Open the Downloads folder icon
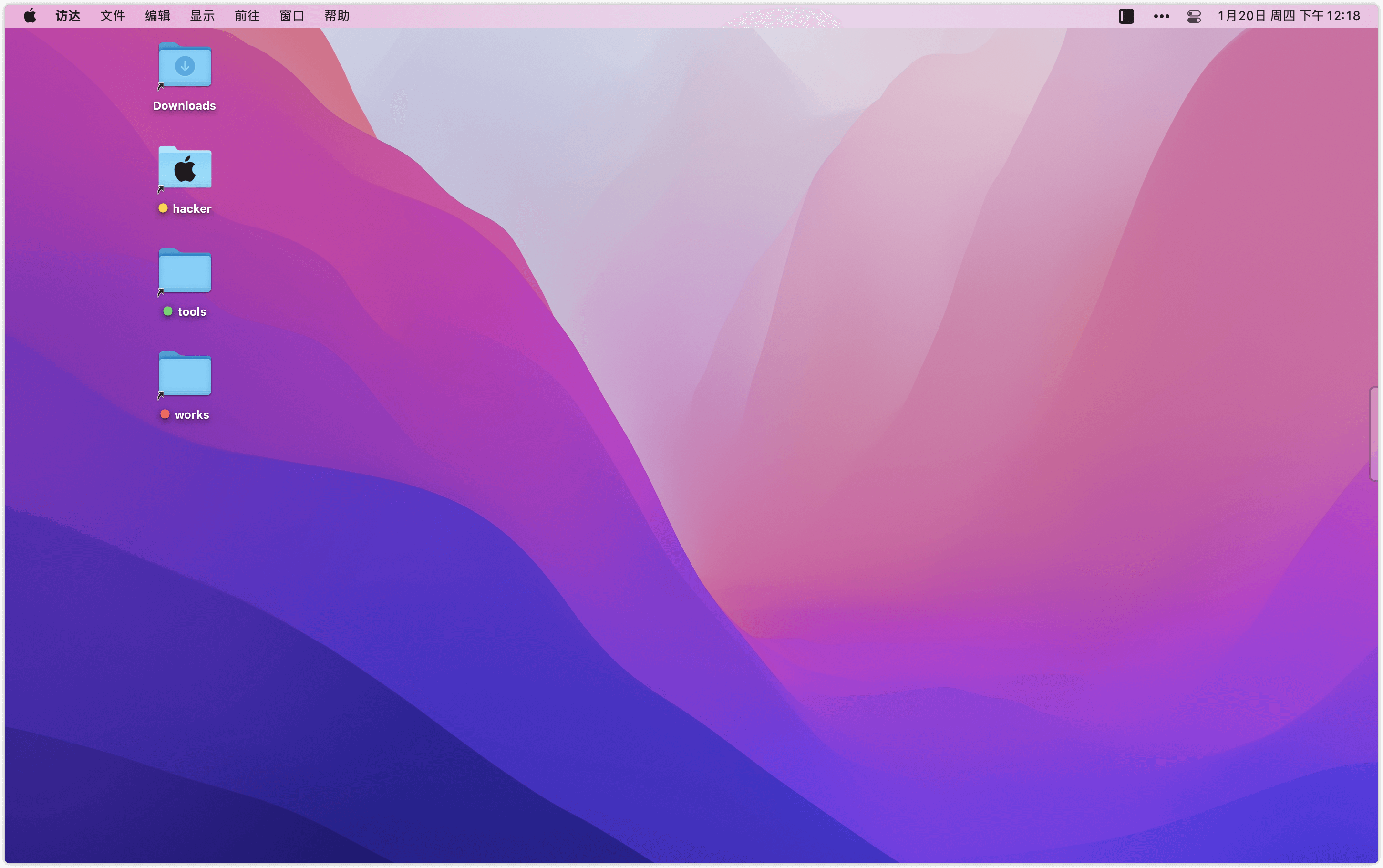Viewport: 1383px width, 868px height. click(185, 65)
